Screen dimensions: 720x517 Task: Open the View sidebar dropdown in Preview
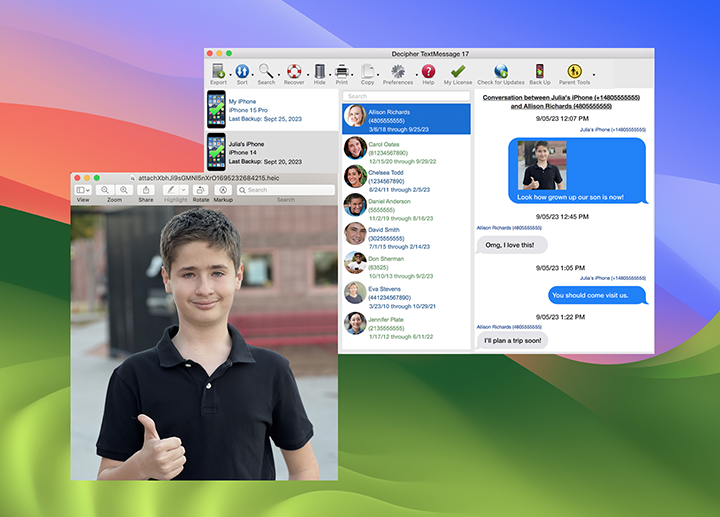83,190
